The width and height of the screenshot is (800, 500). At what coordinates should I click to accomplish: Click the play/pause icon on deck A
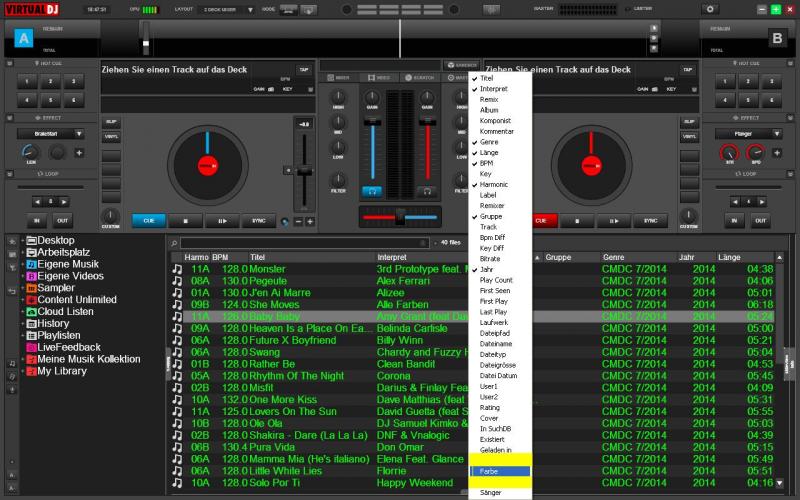click(222, 221)
